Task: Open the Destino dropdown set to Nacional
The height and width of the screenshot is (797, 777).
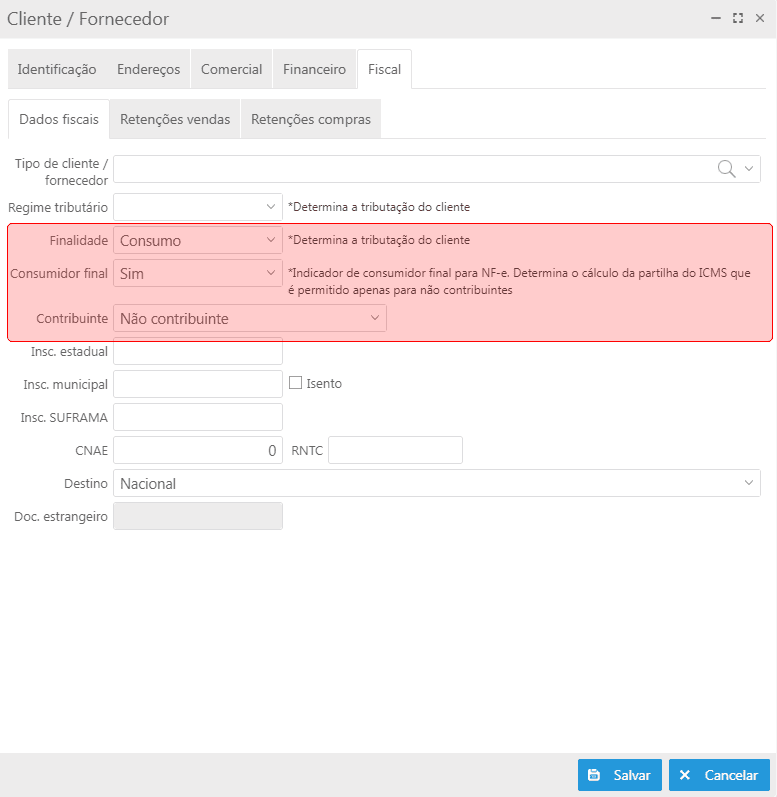Action: pyautogui.click(x=437, y=483)
